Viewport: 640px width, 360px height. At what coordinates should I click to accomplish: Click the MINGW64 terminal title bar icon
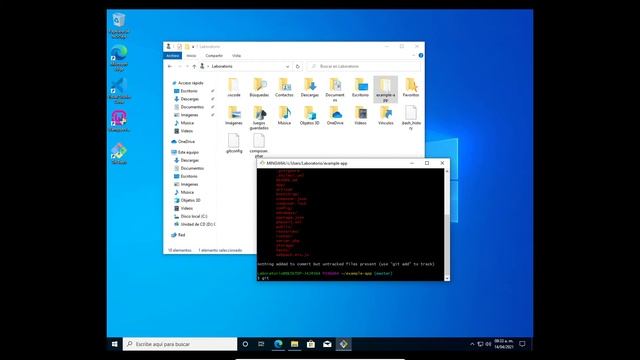click(x=262, y=163)
